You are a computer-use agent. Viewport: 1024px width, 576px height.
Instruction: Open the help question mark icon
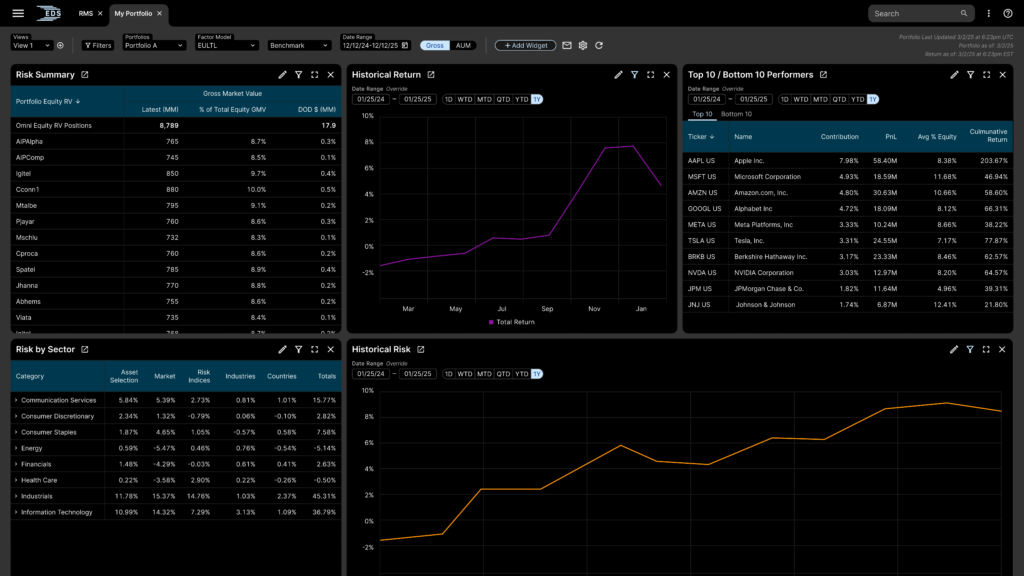coord(1008,13)
